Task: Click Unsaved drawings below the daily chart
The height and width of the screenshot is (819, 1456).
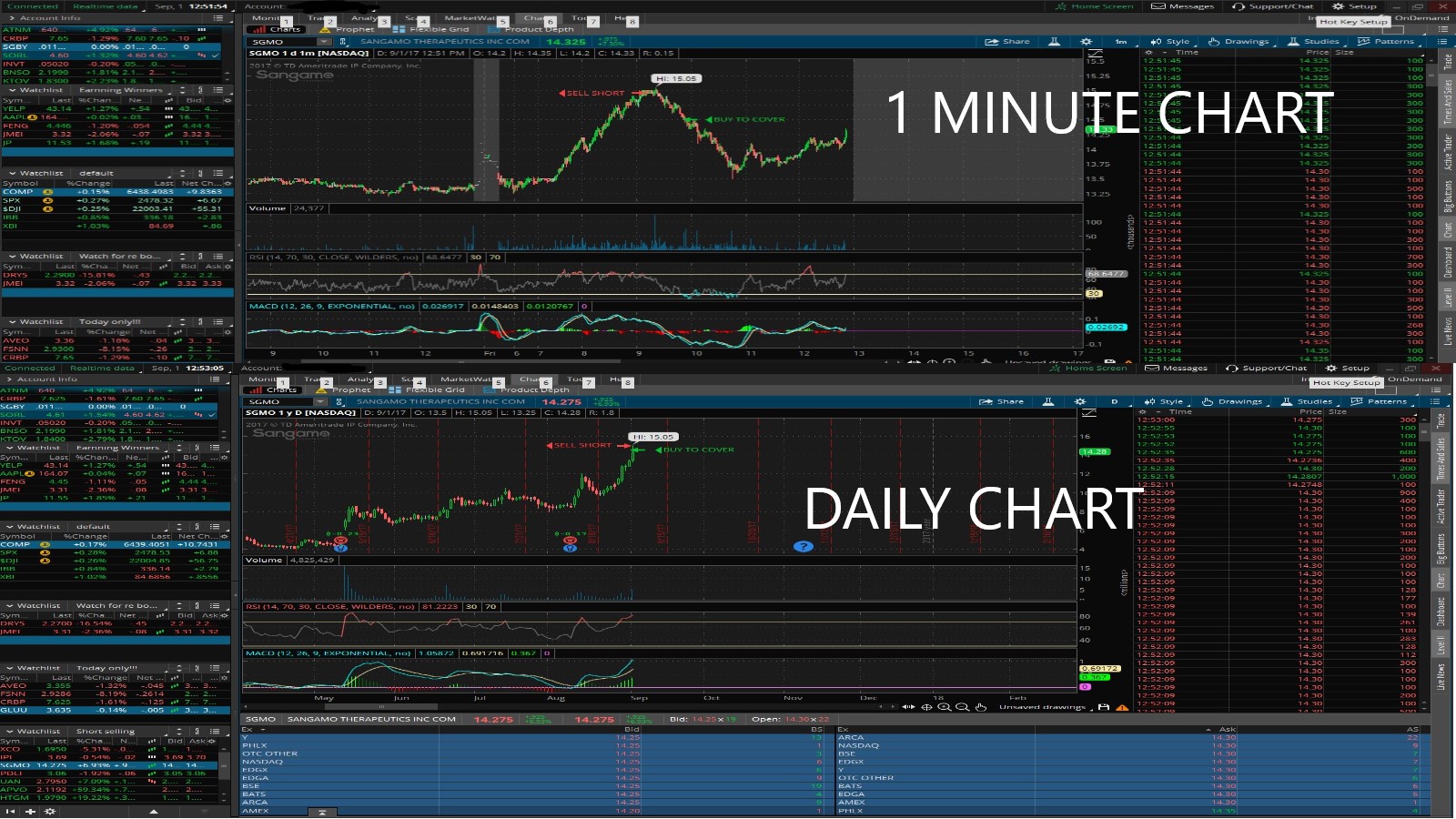Action: pyautogui.click(x=1042, y=707)
